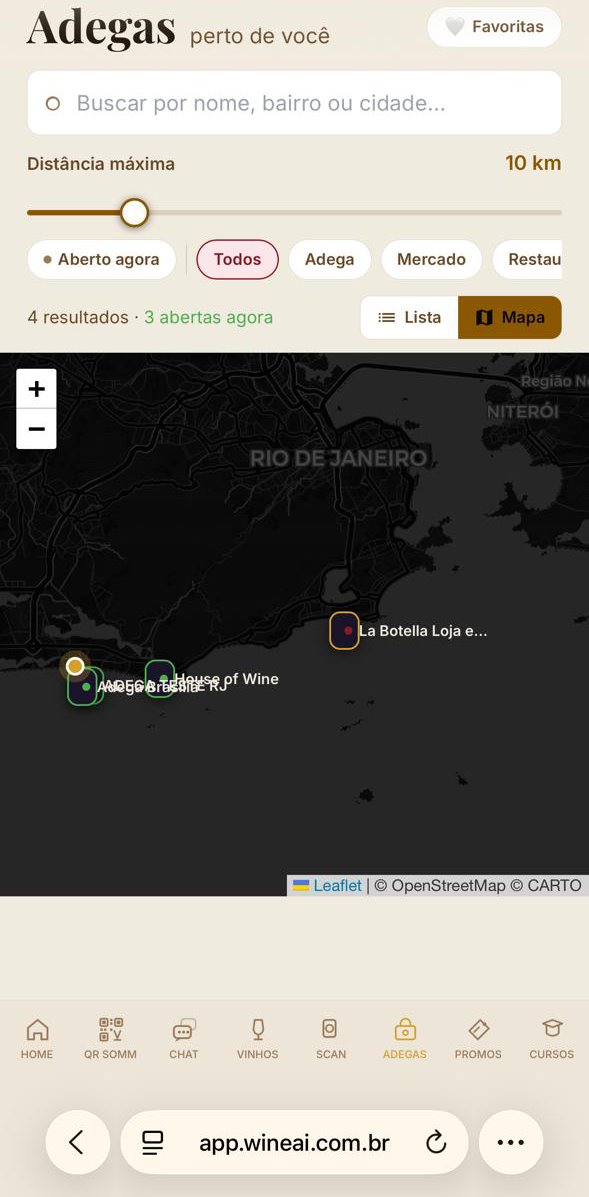589x1197 pixels.
Task: Toggle the Aberto agora filter
Action: coord(101,260)
